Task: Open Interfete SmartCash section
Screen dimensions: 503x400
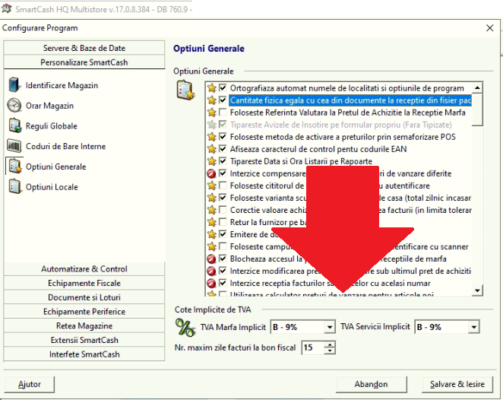Action: (x=84, y=354)
